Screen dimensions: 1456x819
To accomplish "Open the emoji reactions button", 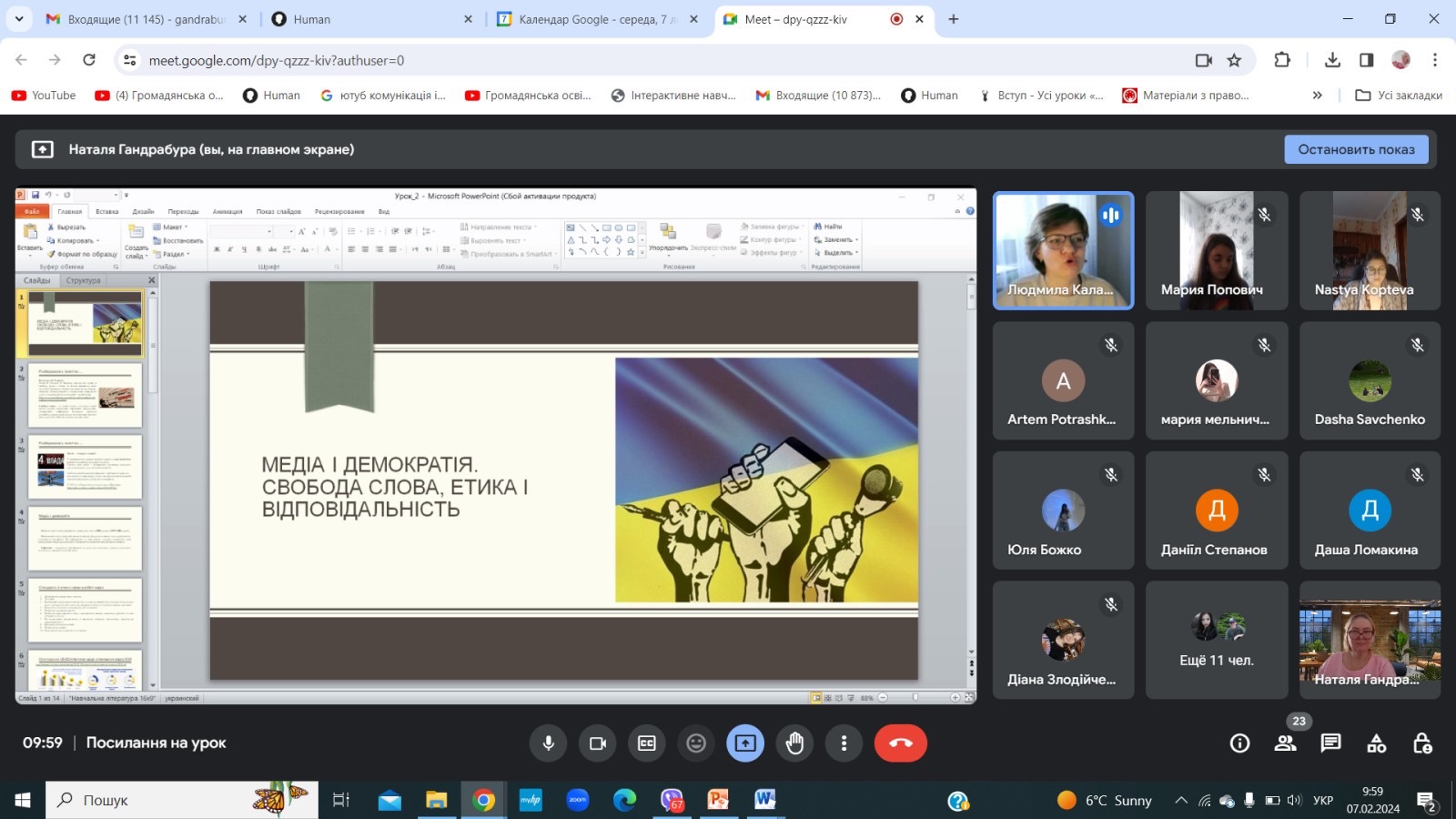I will point(696,743).
